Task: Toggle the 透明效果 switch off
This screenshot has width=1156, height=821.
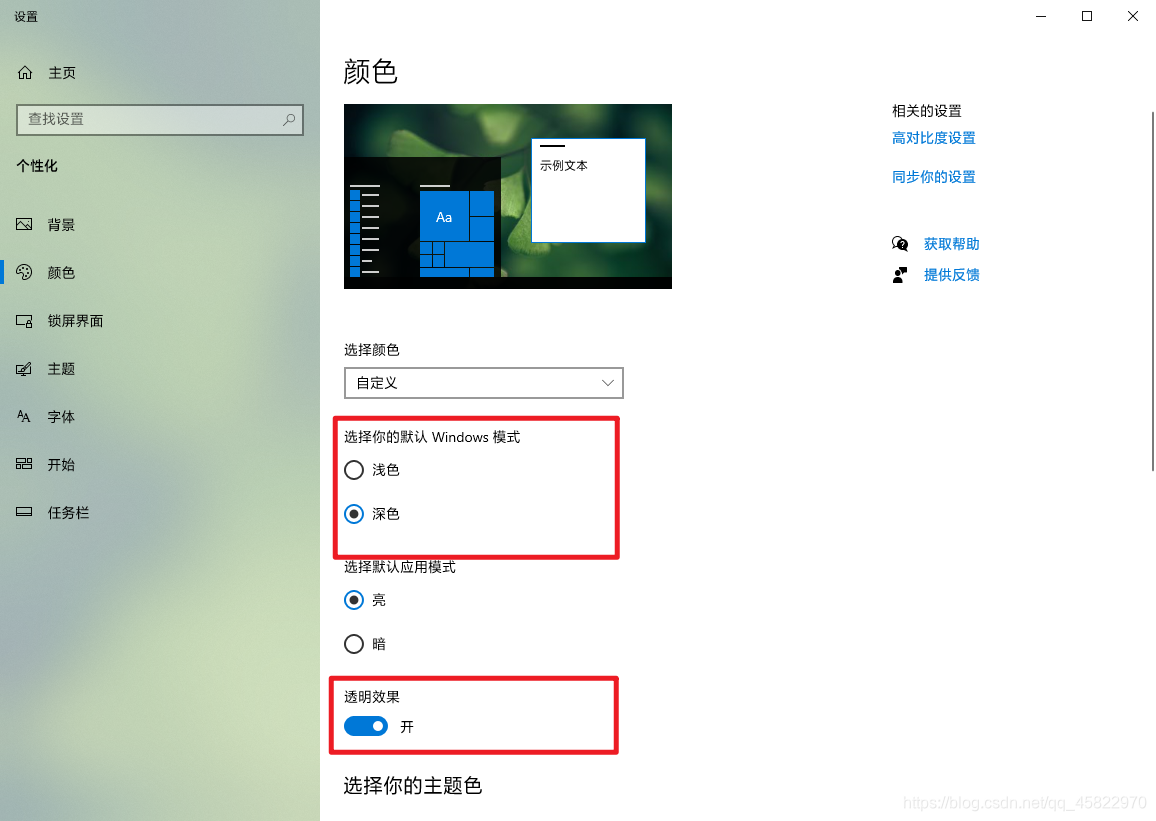Action: [366, 727]
